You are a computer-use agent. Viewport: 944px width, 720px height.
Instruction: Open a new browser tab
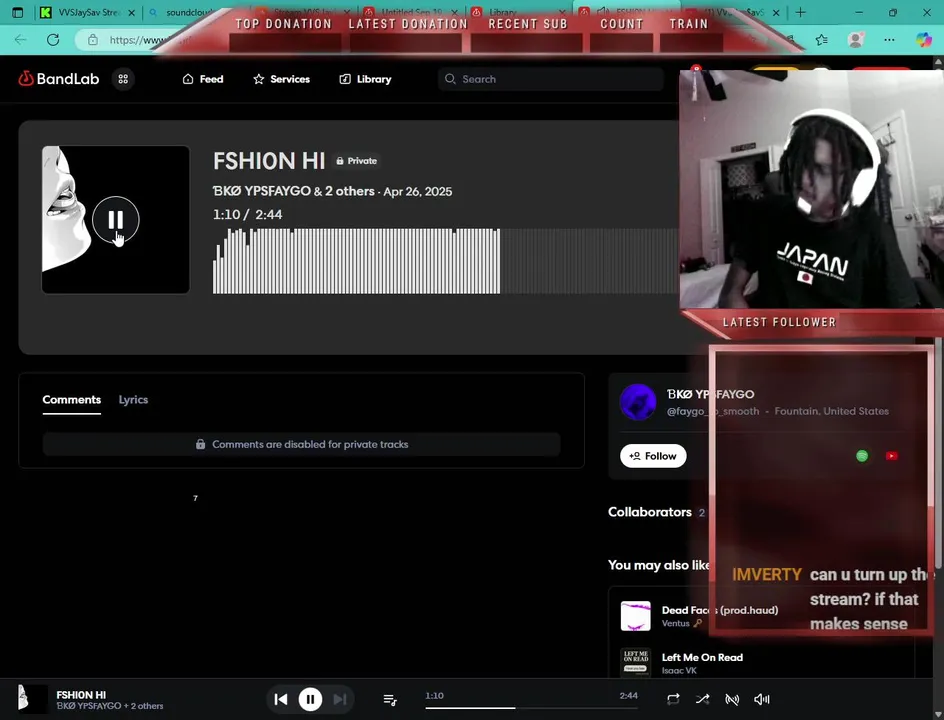[800, 12]
